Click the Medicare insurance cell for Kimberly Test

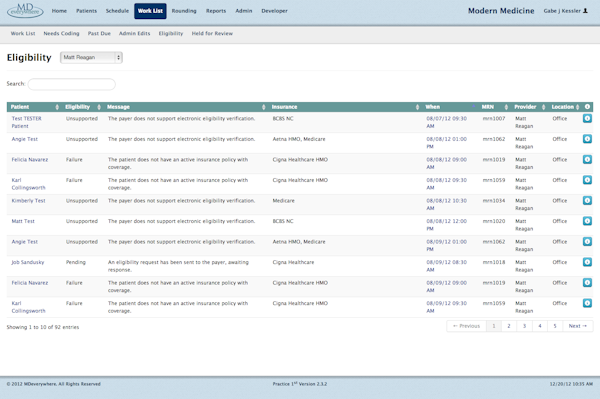click(x=284, y=200)
